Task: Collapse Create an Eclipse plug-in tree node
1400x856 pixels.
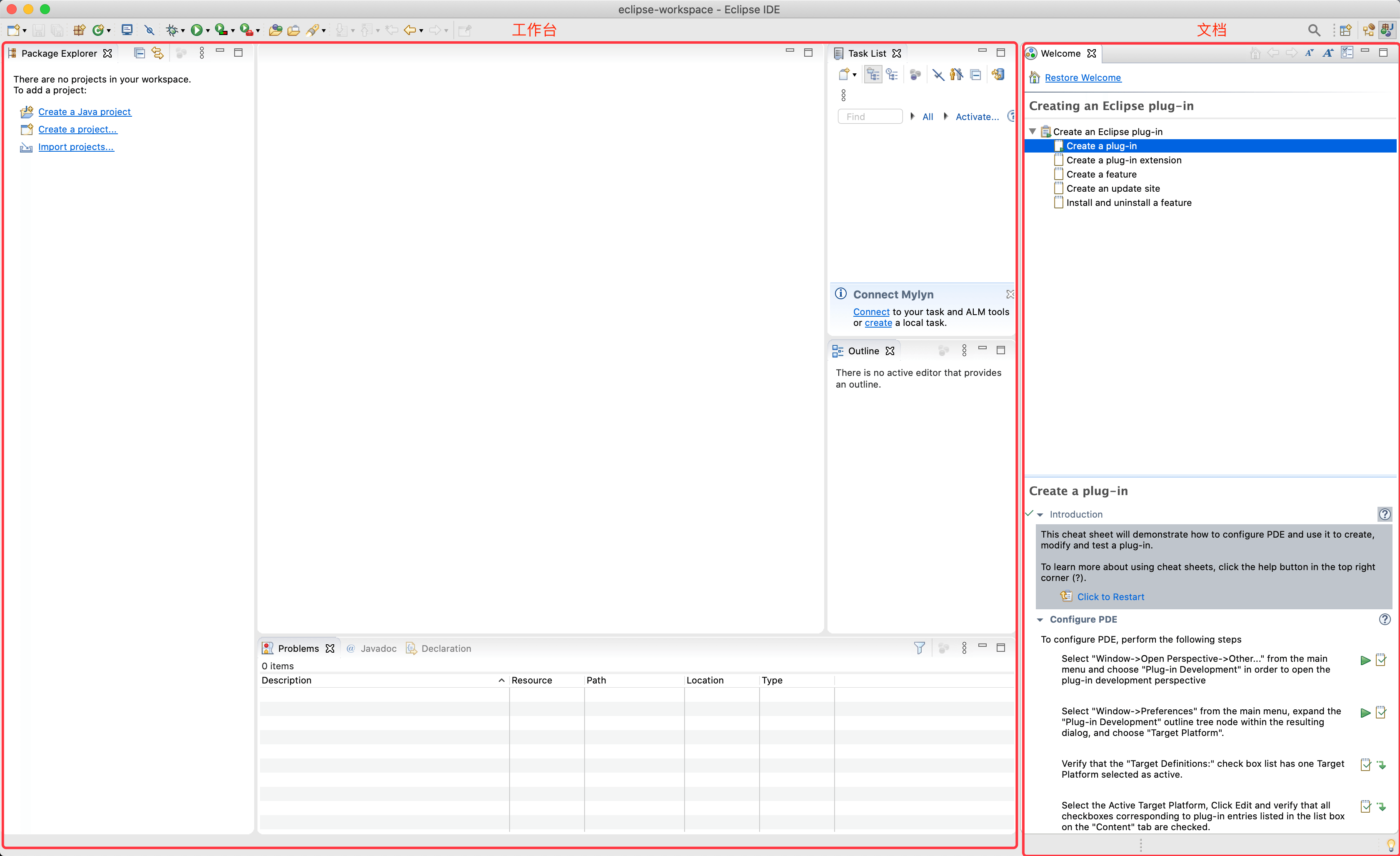Action: 1032,131
